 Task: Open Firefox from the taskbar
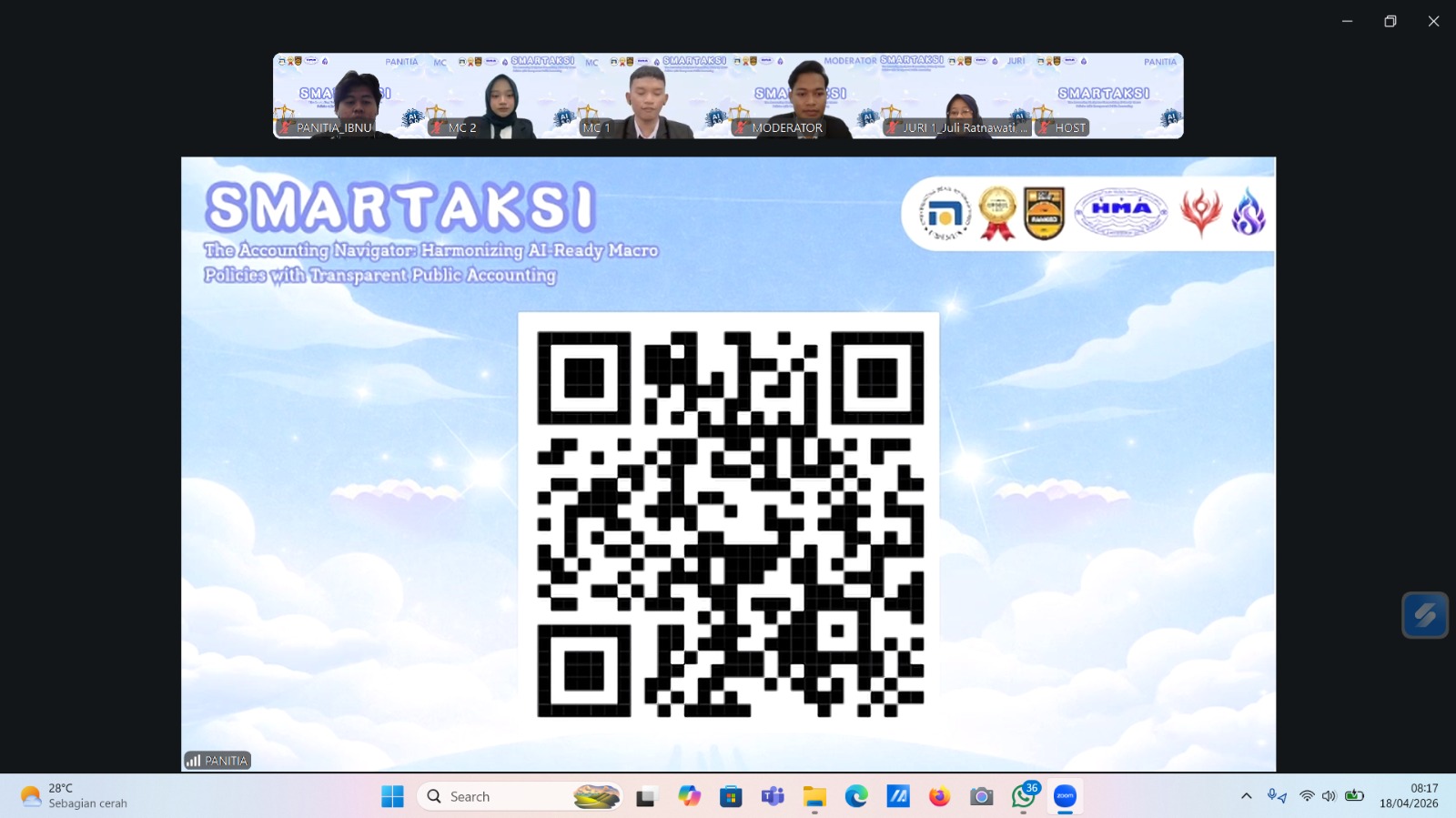click(939, 796)
